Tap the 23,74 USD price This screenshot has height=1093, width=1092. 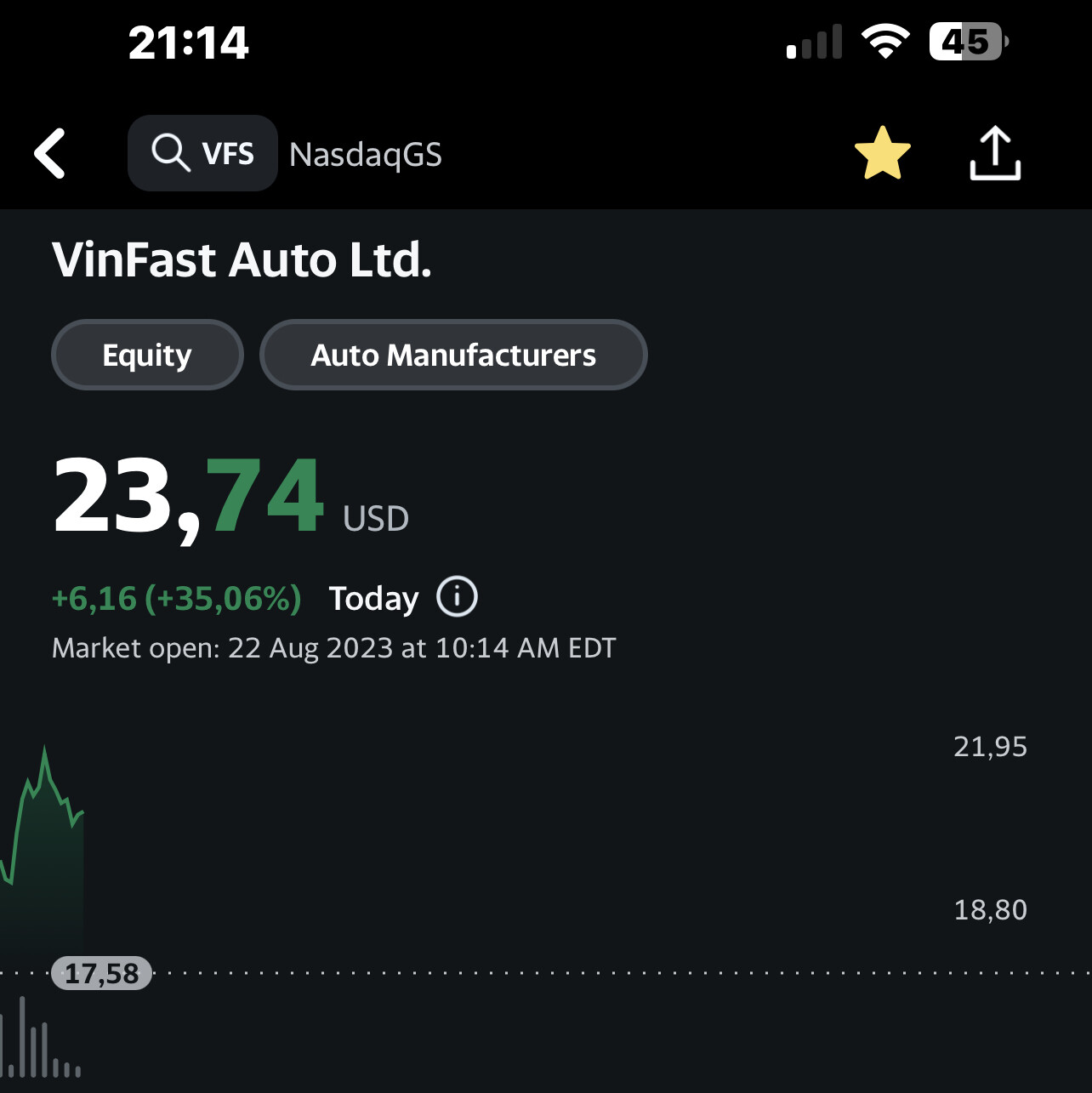pos(230,497)
